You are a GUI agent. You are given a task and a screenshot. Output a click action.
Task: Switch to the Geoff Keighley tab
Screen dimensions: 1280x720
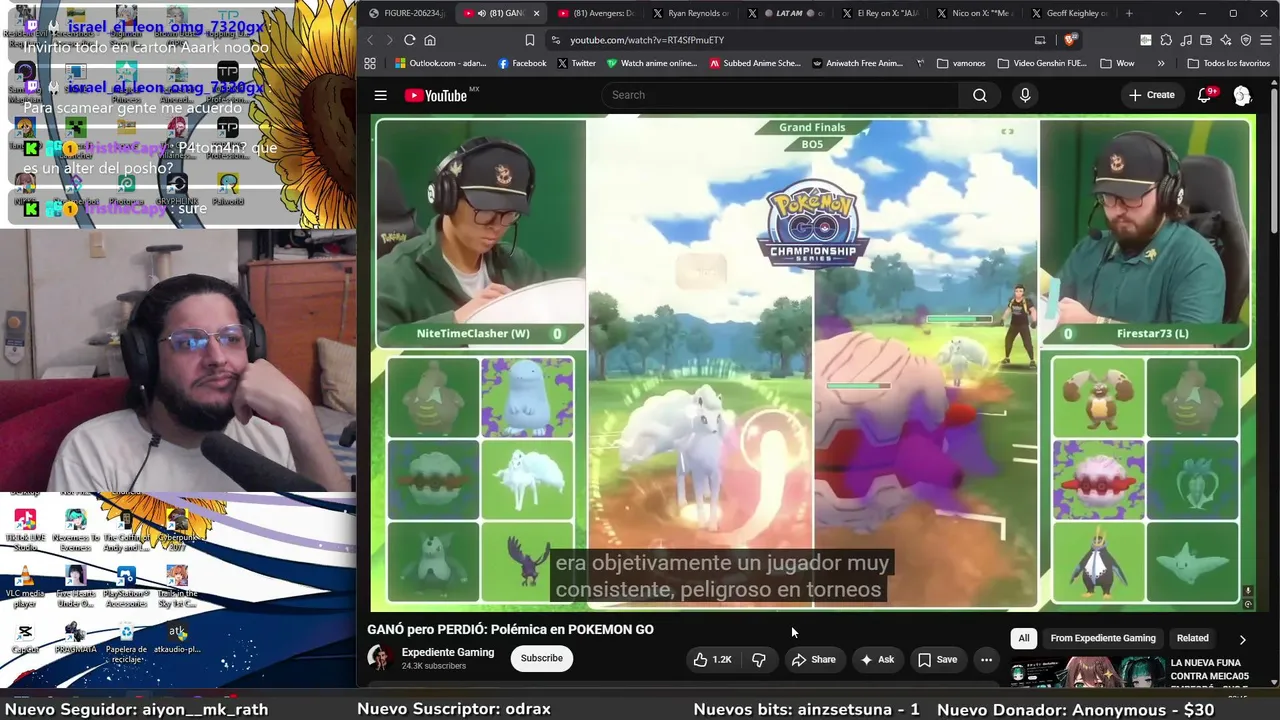1068,13
